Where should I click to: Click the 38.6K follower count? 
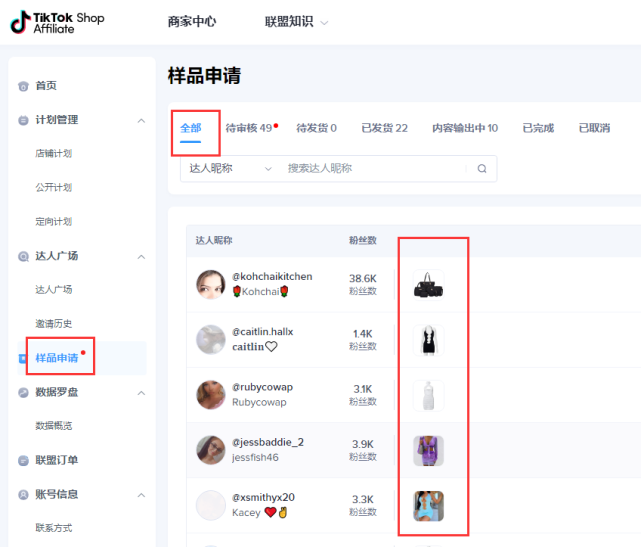[363, 279]
